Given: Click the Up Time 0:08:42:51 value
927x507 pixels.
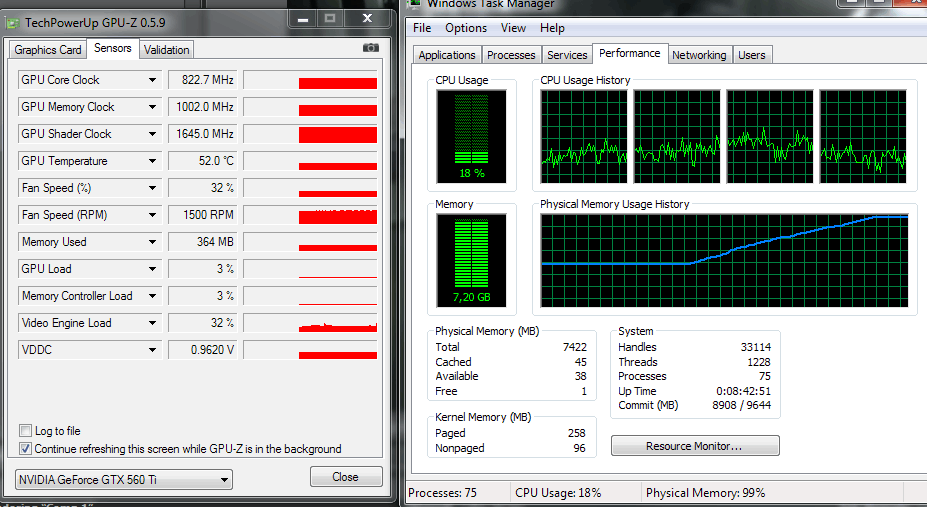Looking at the screenshot, I should [x=743, y=391].
